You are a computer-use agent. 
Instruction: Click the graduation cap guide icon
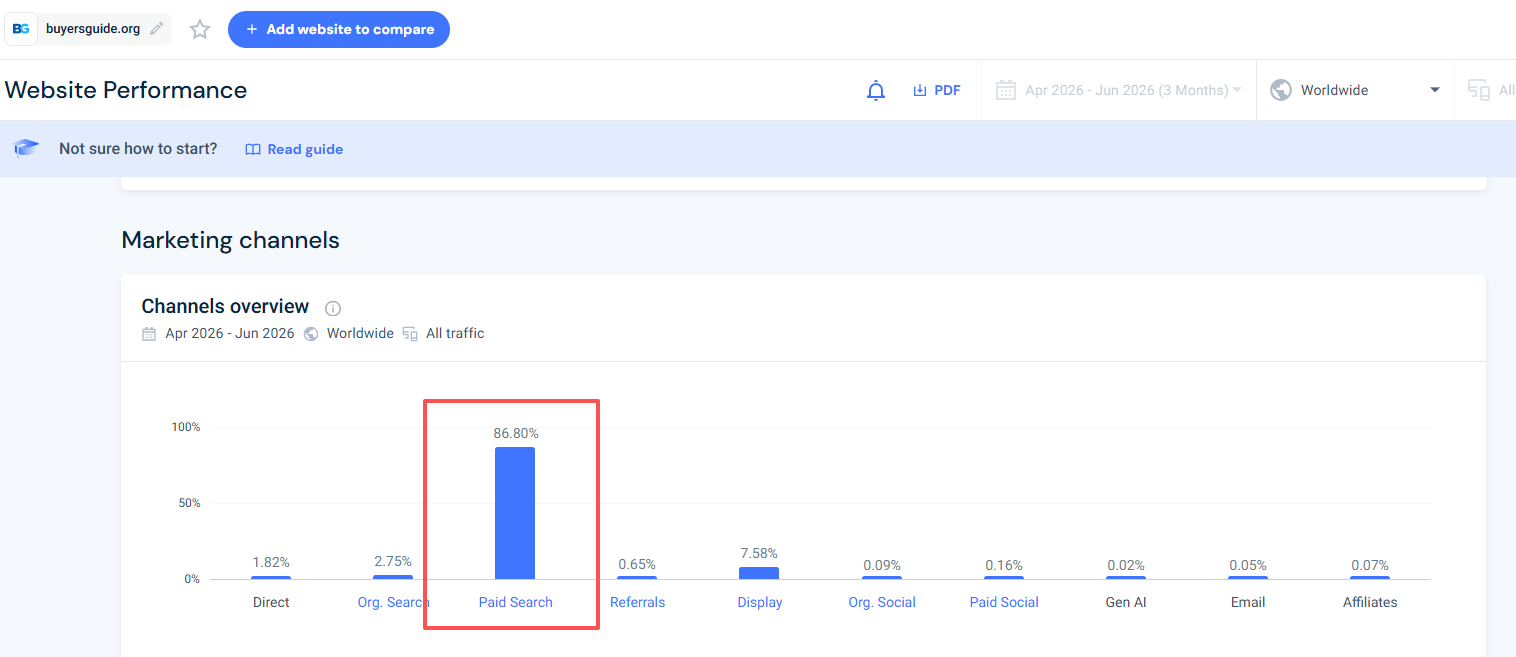tap(26, 148)
